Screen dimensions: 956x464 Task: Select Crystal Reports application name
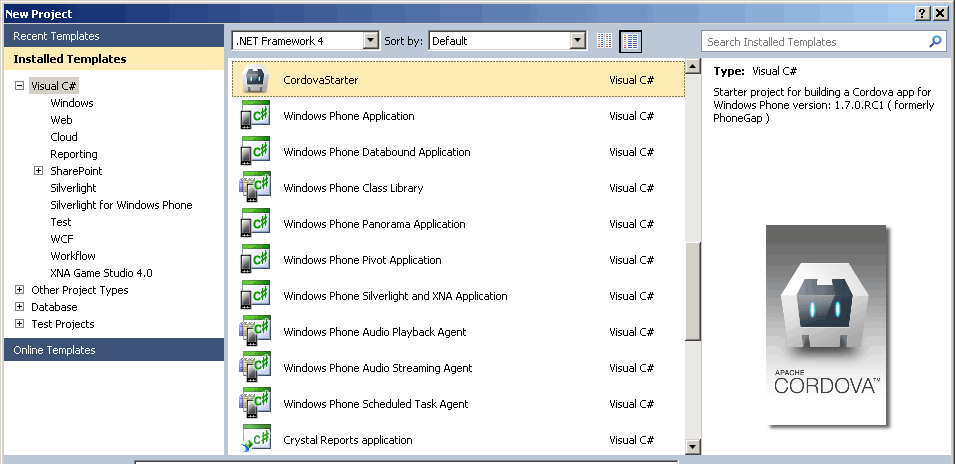point(348,440)
